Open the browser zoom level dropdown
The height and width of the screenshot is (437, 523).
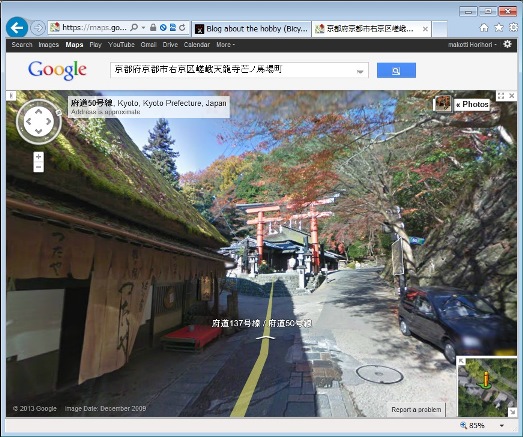pos(502,426)
